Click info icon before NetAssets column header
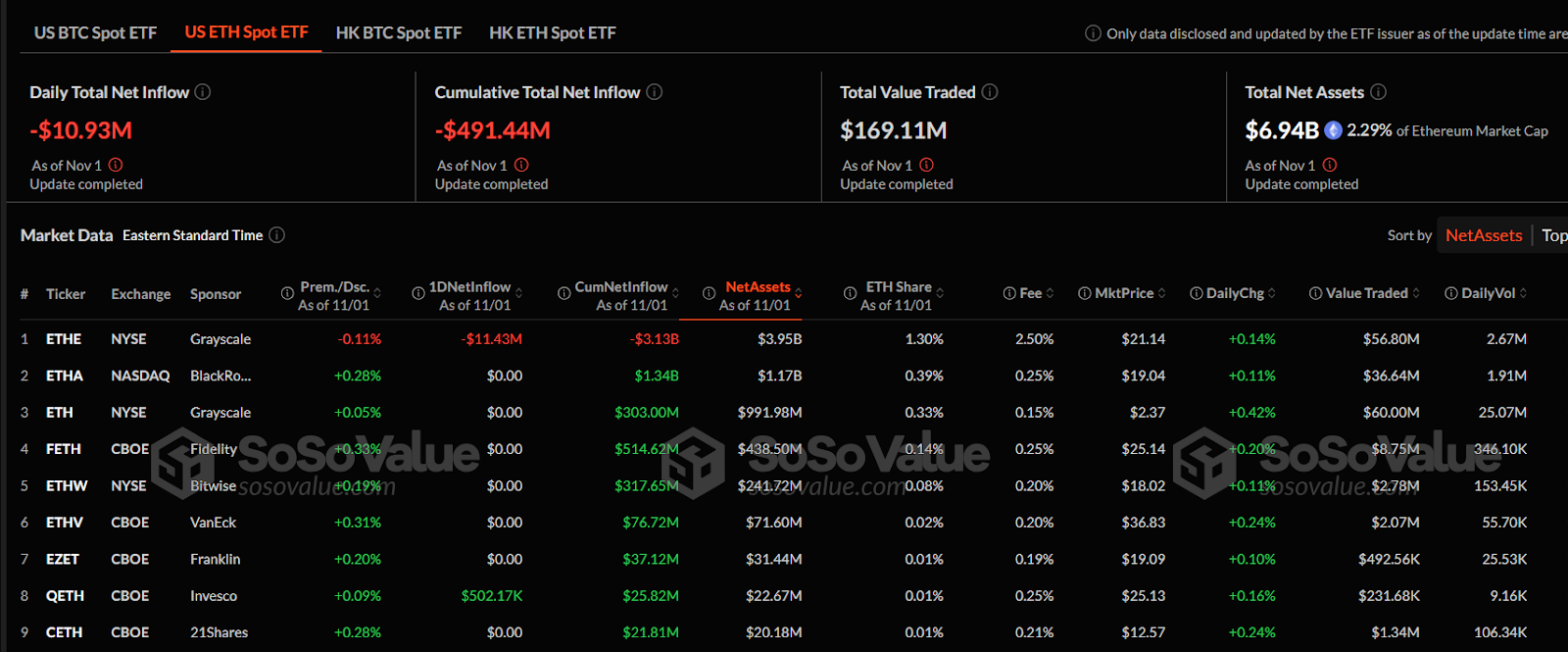The height and width of the screenshot is (652, 1568). (709, 293)
